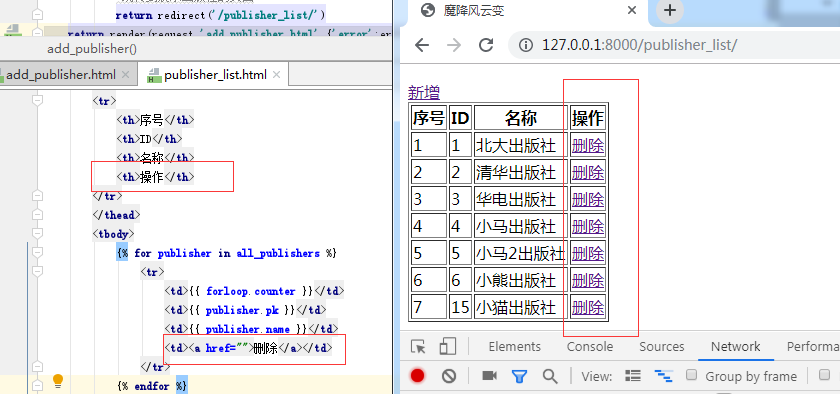Toggle the device toolbar in DevTools
840x394 pixels.
point(447,347)
